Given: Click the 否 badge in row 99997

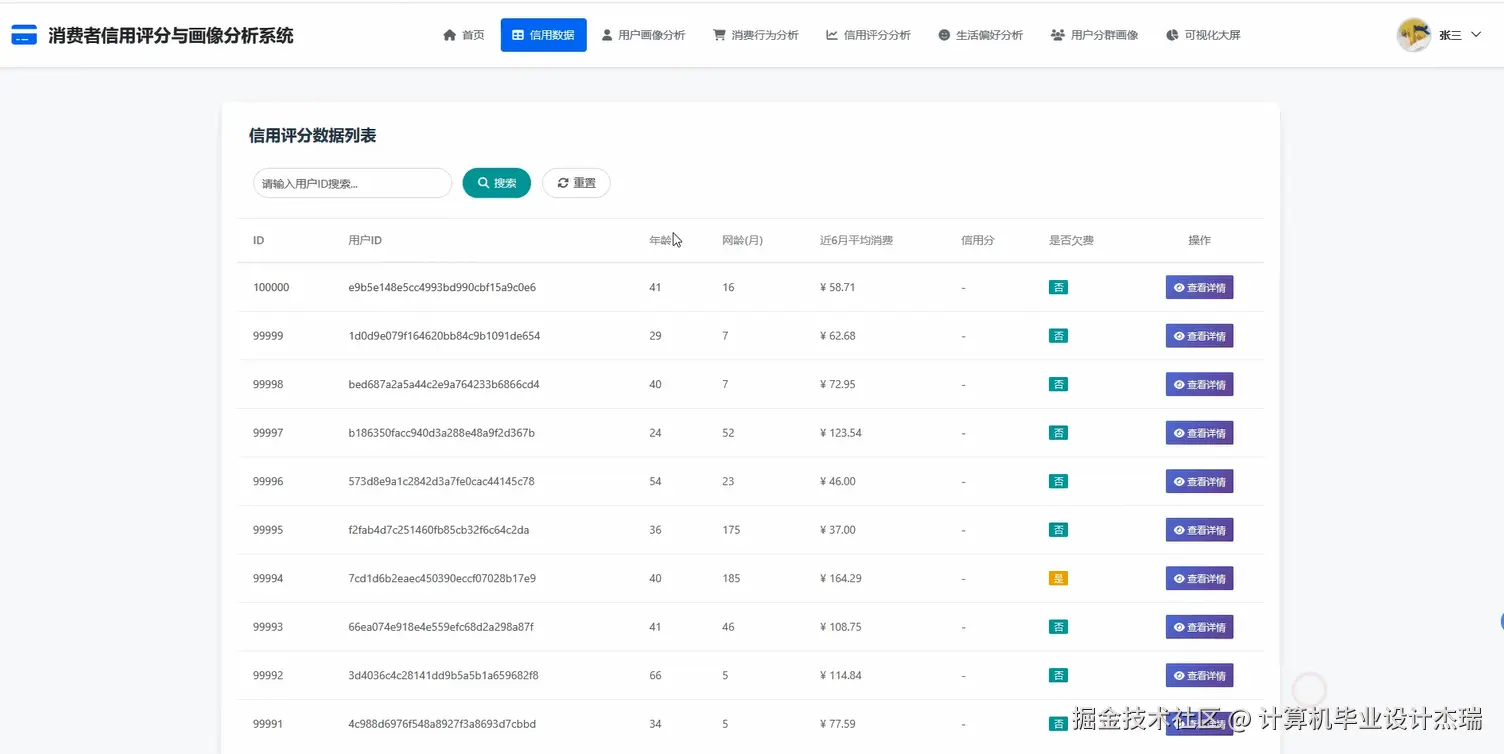Looking at the screenshot, I should coord(1058,433).
